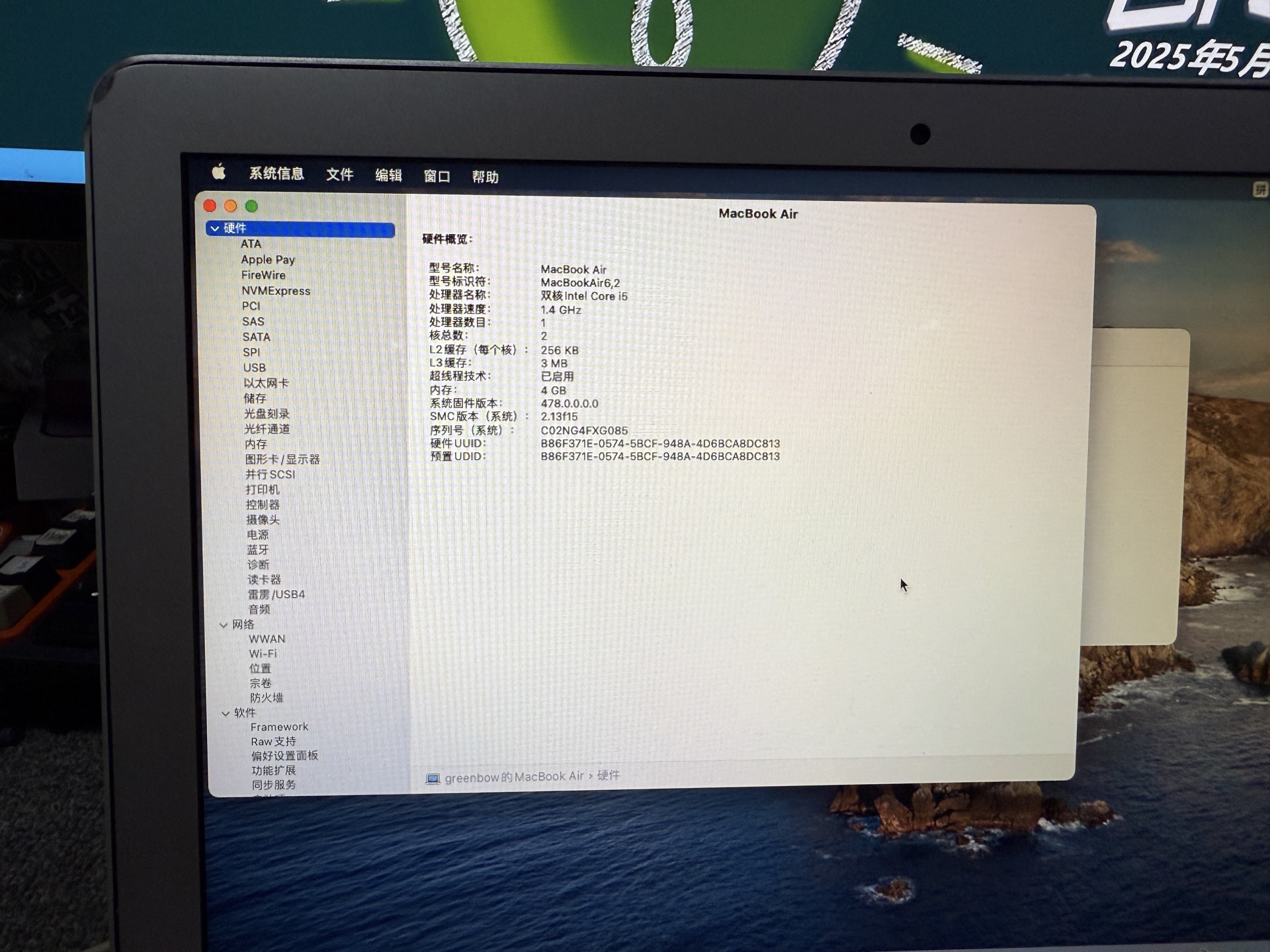Screen dimensions: 1270x952
Task: Select 摄像头 in the sidebar
Action: tap(263, 520)
